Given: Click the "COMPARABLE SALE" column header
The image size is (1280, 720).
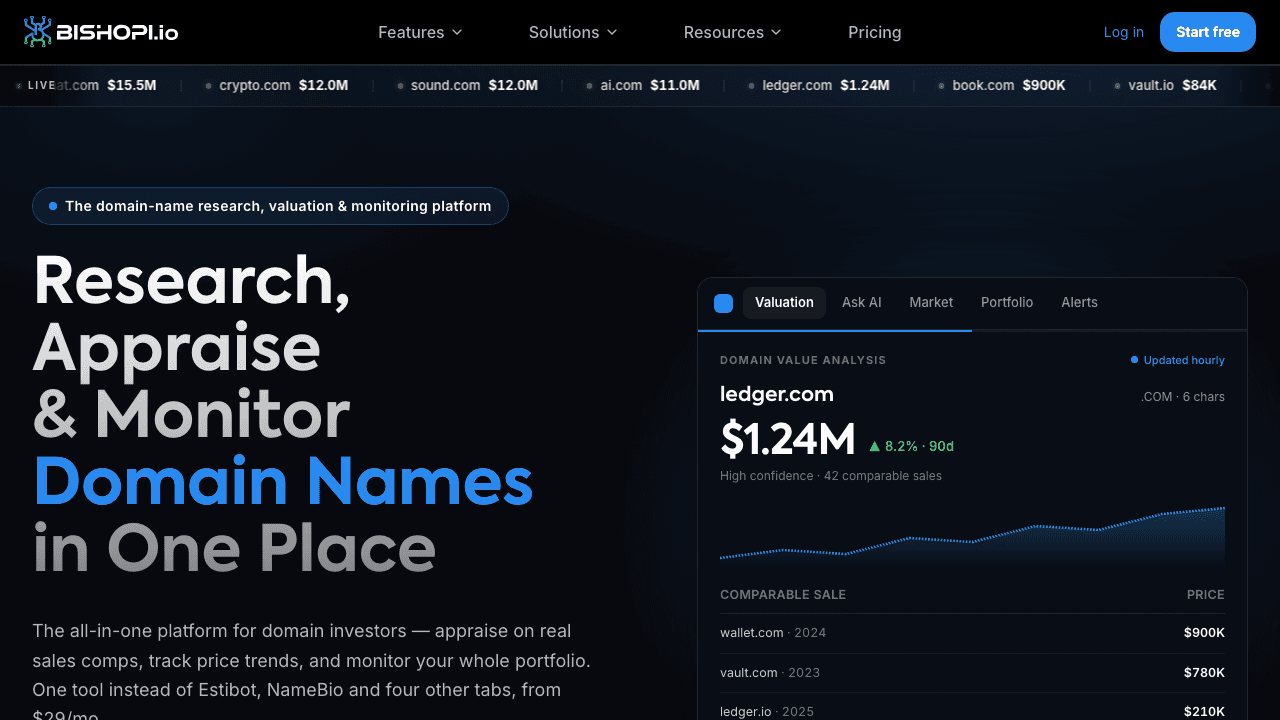Looking at the screenshot, I should click(783, 595).
